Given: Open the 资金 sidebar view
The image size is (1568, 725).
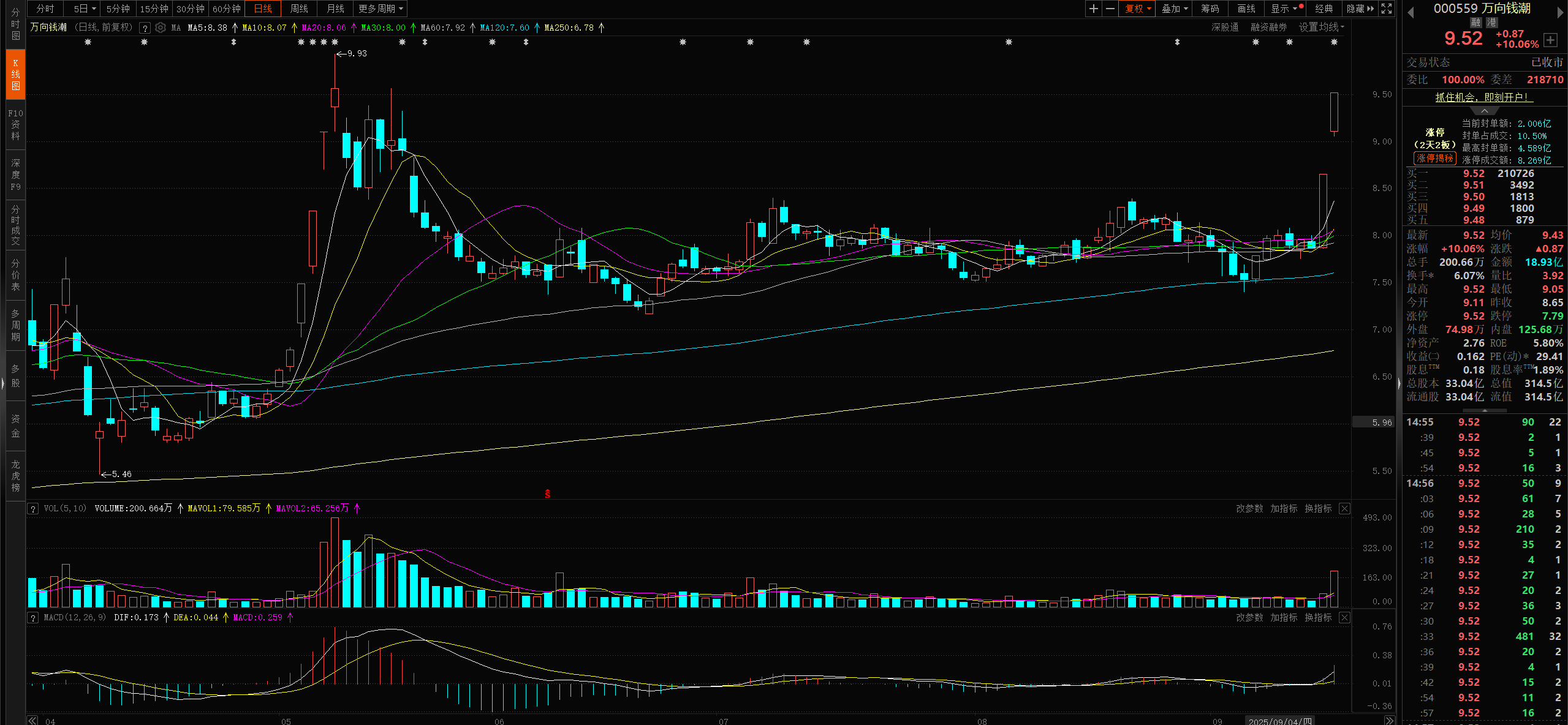Looking at the screenshot, I should (15, 426).
